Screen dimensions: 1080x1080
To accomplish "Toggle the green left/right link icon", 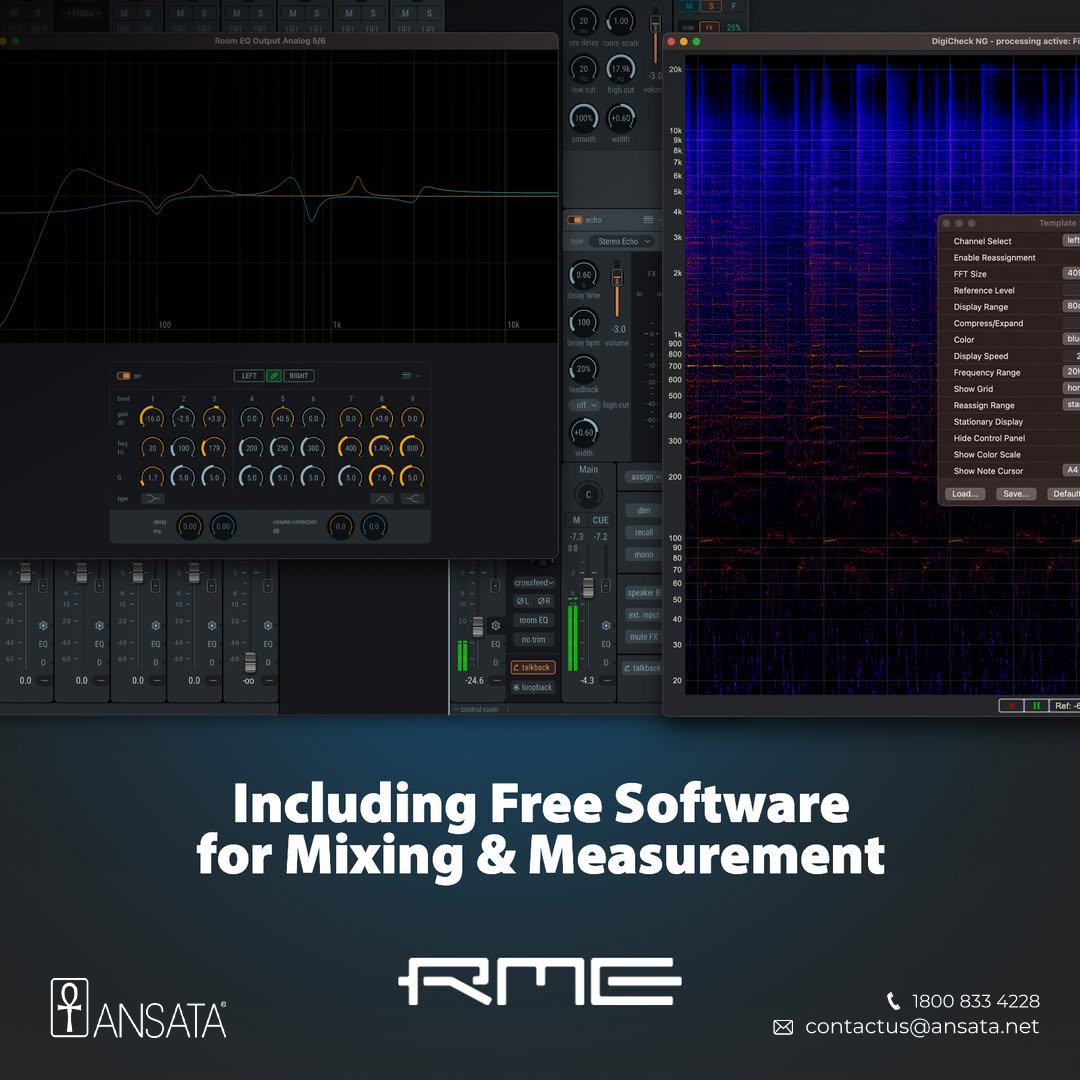I will pyautogui.click(x=273, y=376).
